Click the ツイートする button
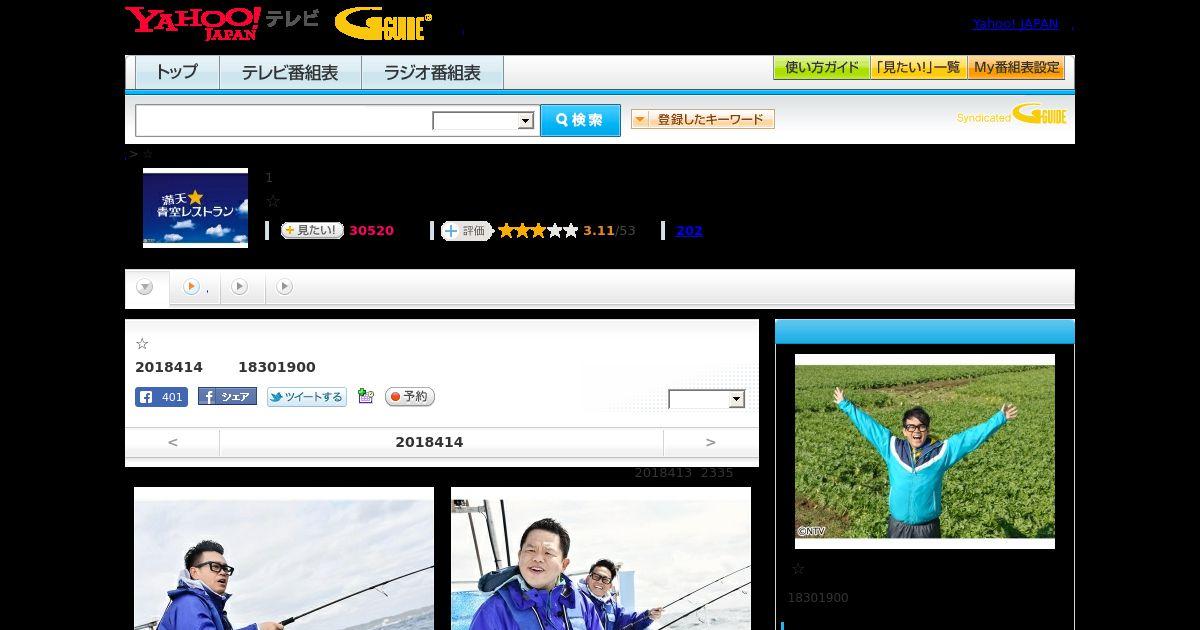 click(x=307, y=397)
